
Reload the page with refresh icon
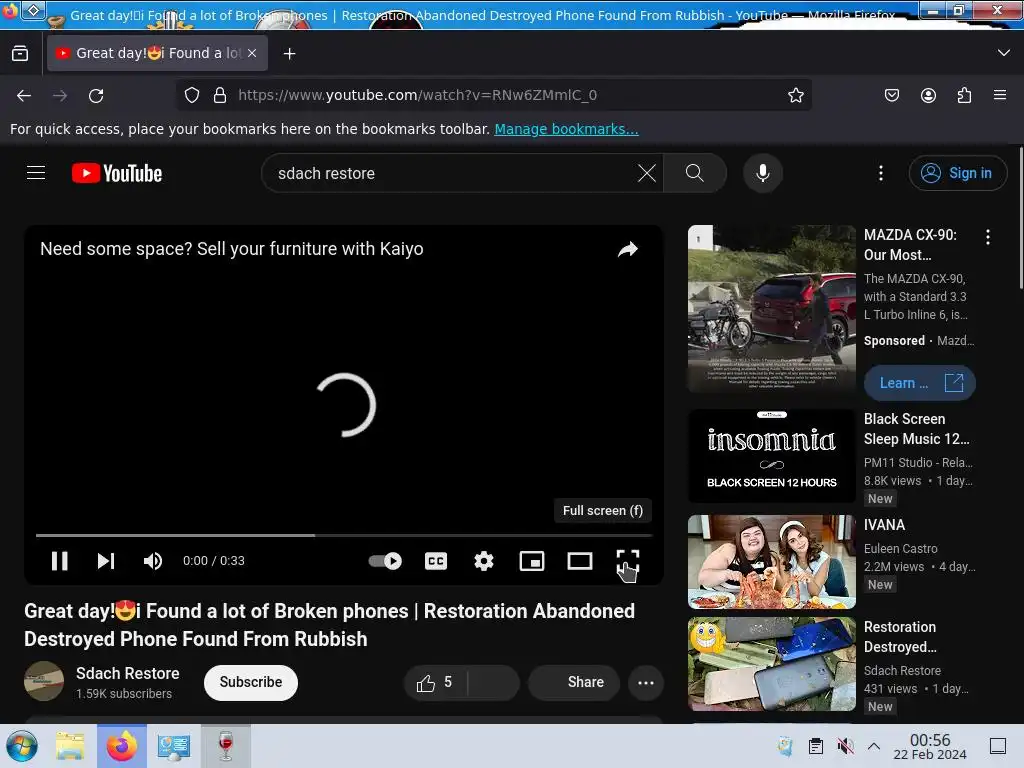coord(96,96)
